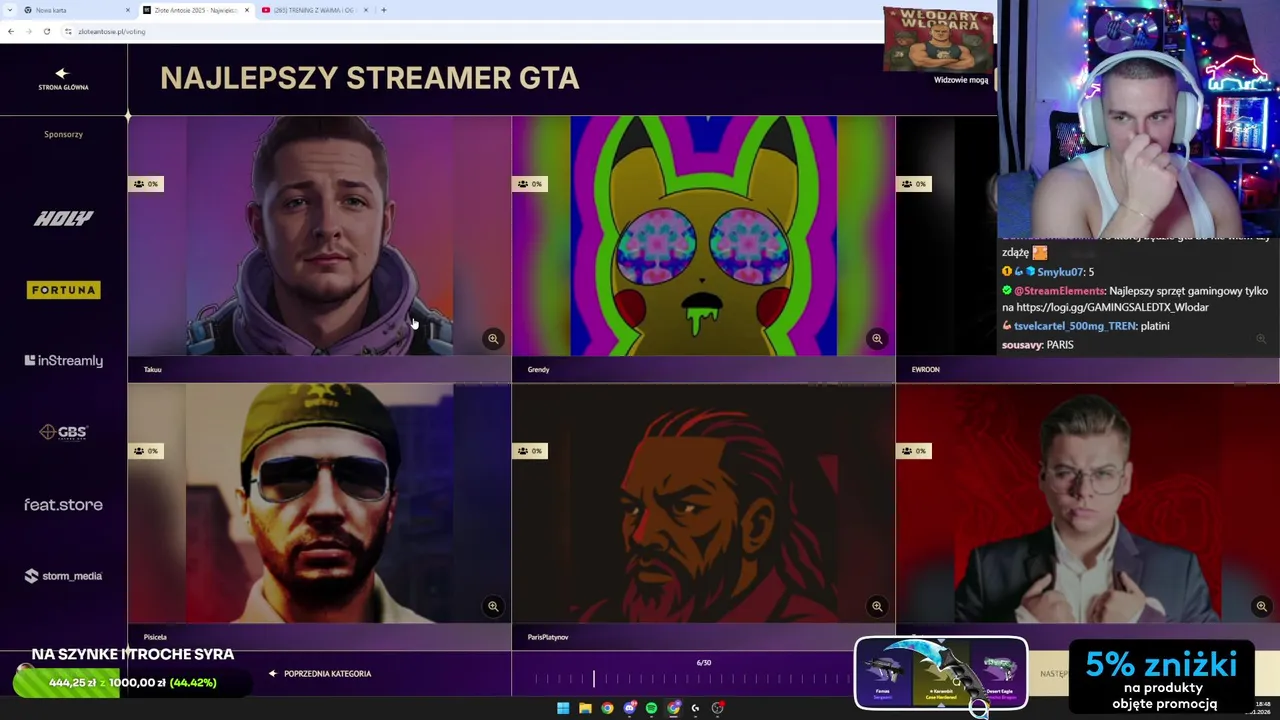1280x720 pixels.
Task: Click the 0% votes badge on EWROON card
Action: click(x=913, y=184)
